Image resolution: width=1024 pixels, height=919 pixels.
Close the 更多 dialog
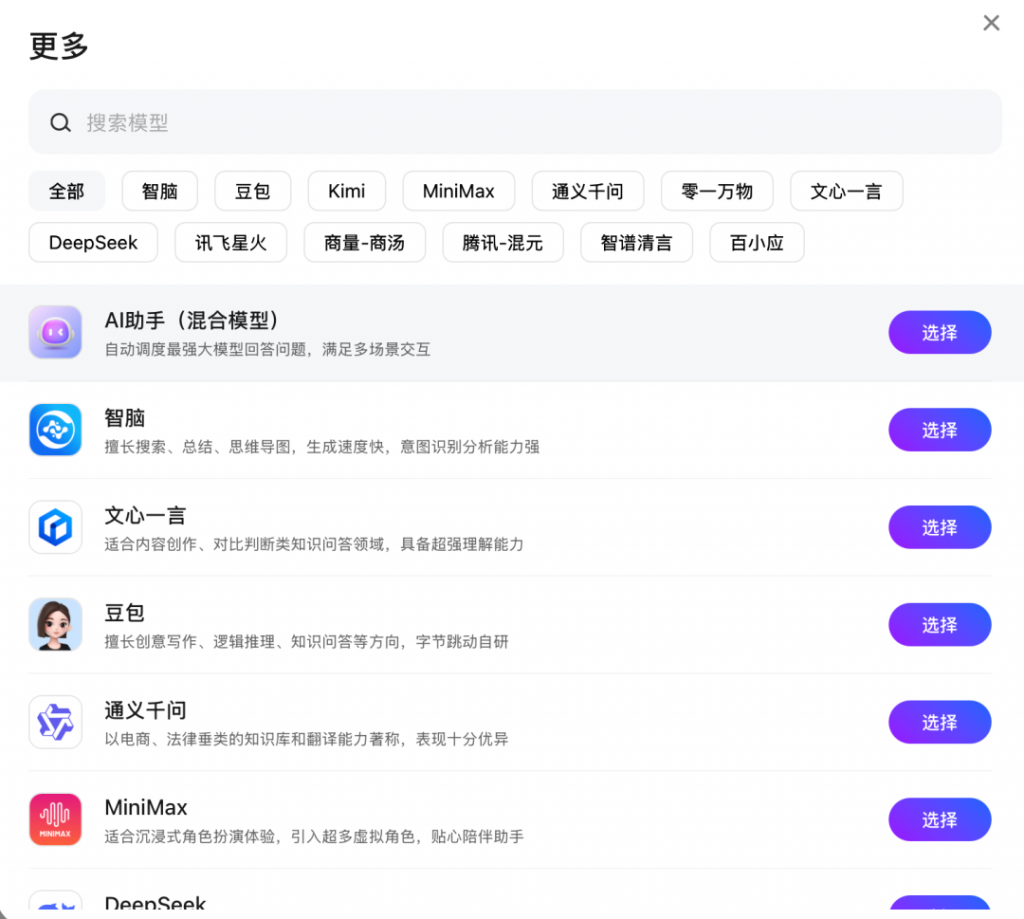[991, 23]
